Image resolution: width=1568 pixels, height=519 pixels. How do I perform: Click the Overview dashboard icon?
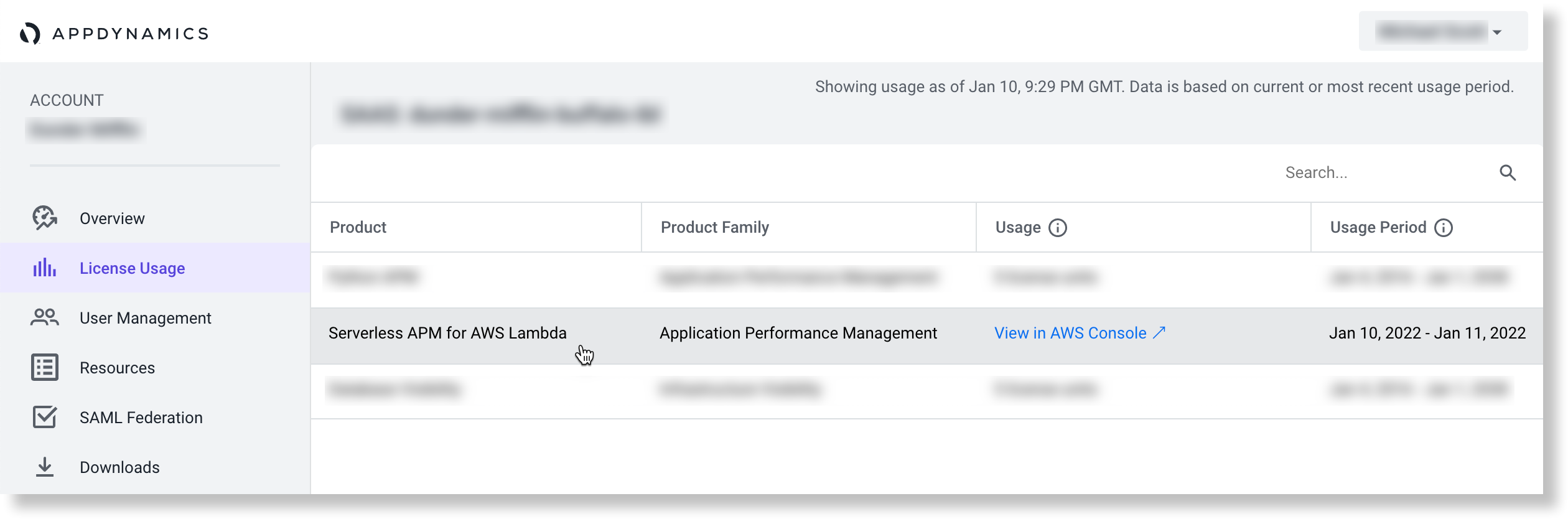pyautogui.click(x=45, y=218)
